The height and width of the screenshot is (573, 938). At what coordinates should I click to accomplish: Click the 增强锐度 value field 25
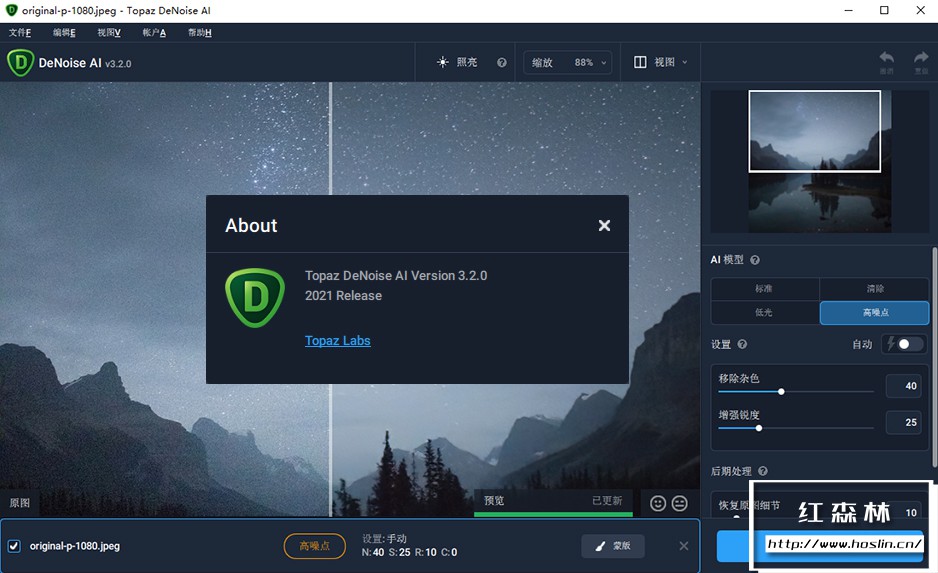click(903, 422)
